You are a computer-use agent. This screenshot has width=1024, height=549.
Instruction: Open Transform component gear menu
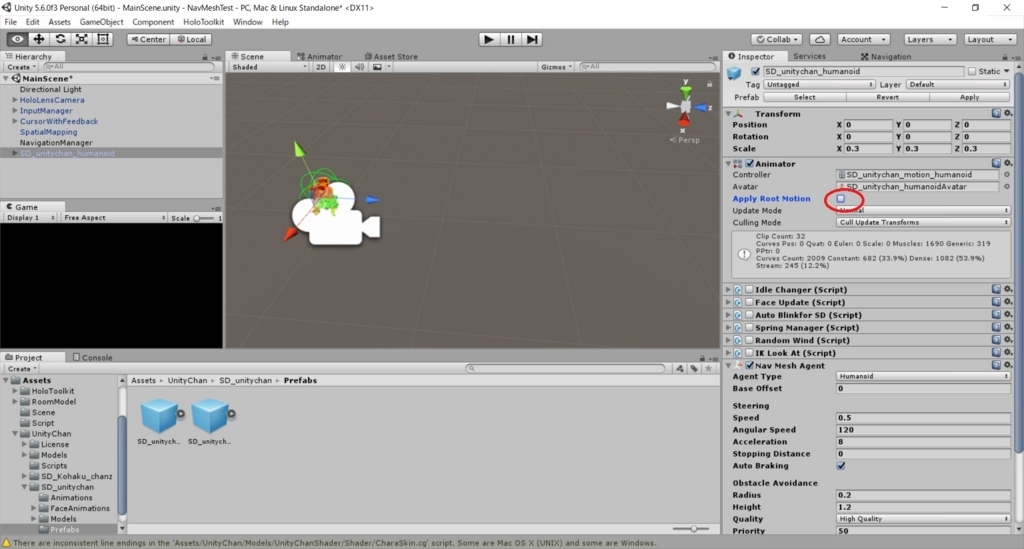coord(1008,113)
